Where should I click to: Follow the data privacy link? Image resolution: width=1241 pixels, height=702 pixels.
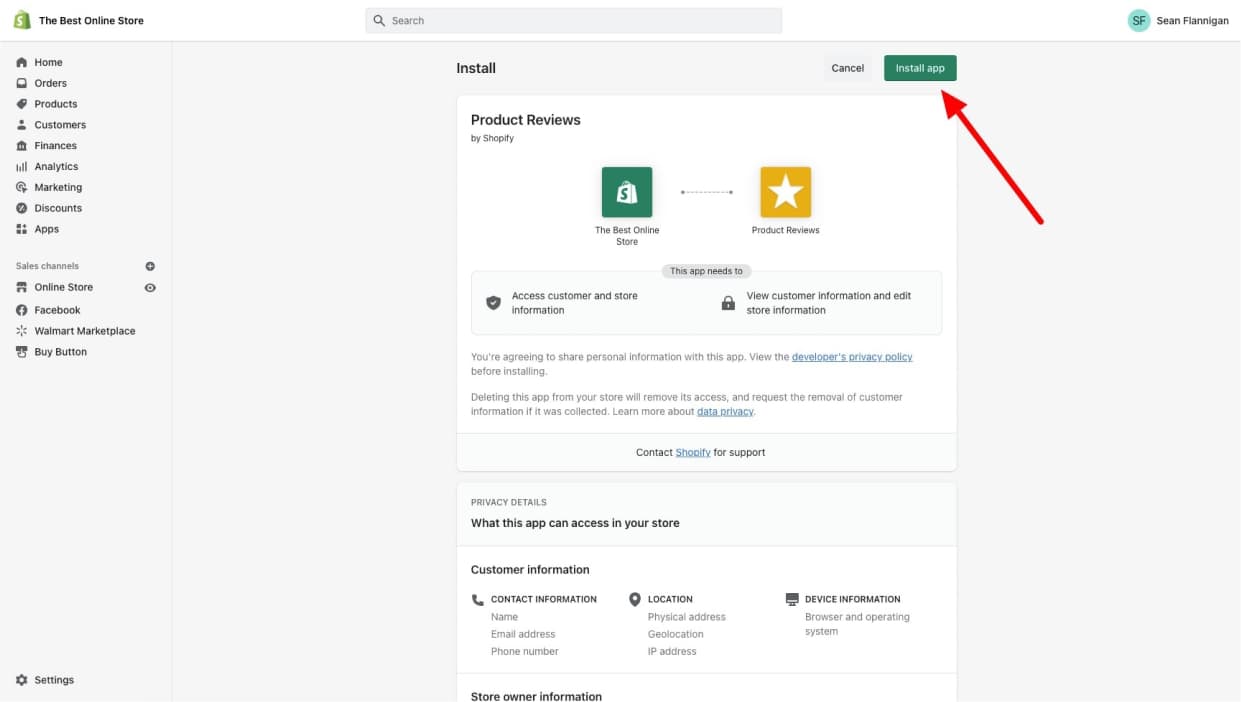[725, 411]
